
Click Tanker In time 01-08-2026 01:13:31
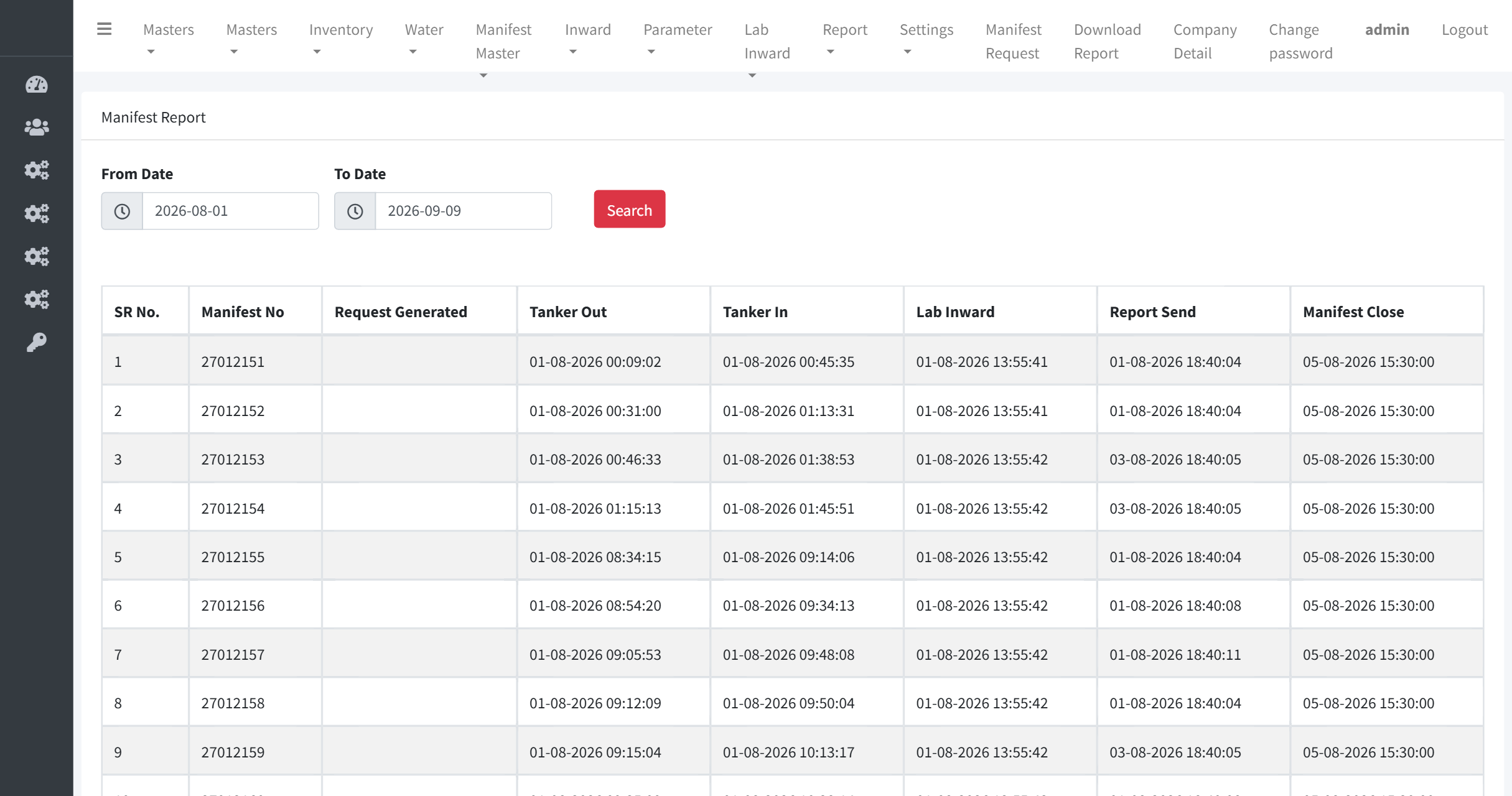(x=788, y=410)
